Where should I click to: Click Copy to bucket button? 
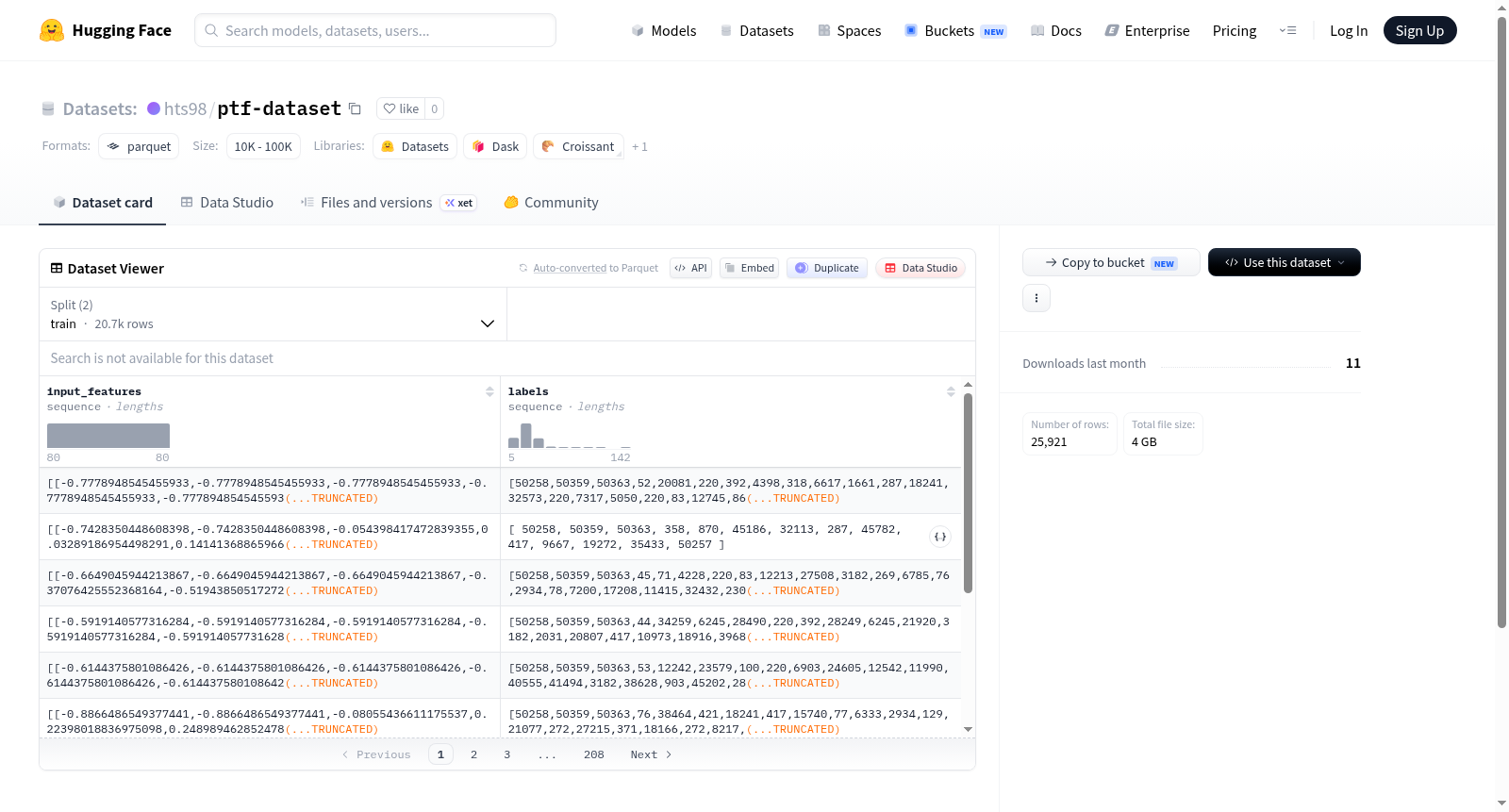(1111, 262)
